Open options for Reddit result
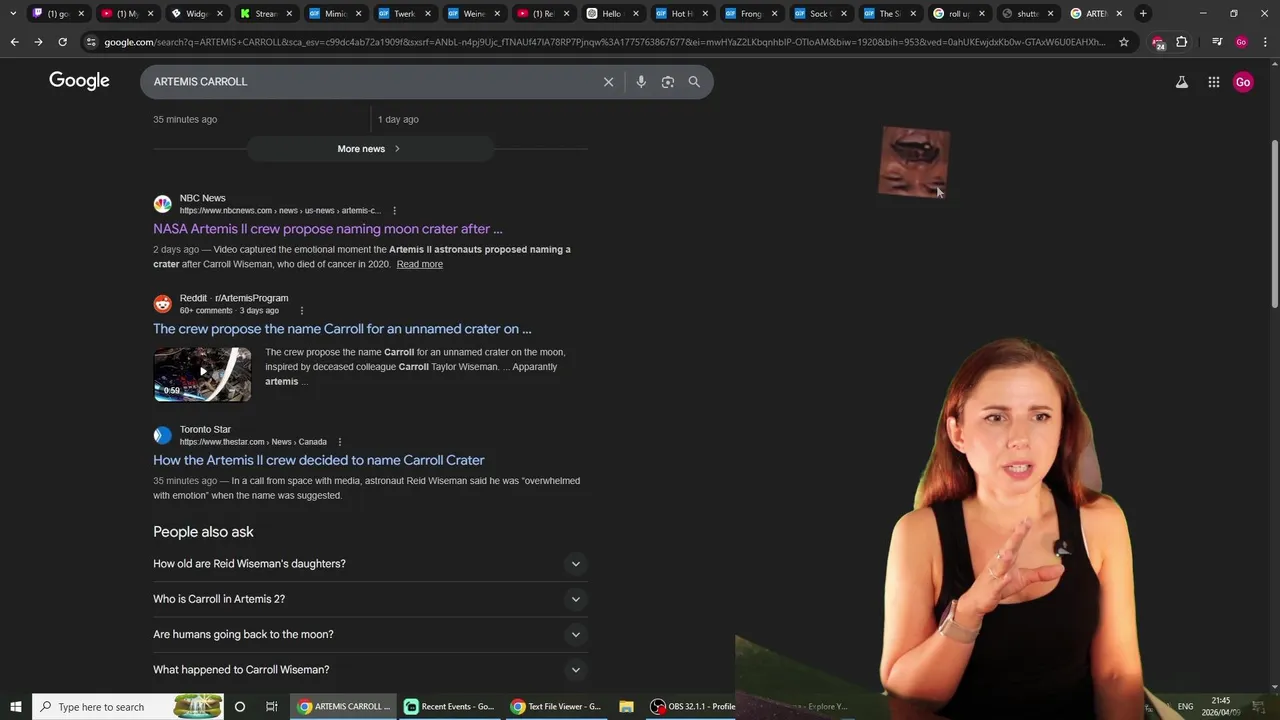Image resolution: width=1280 pixels, height=720 pixels. (x=301, y=311)
